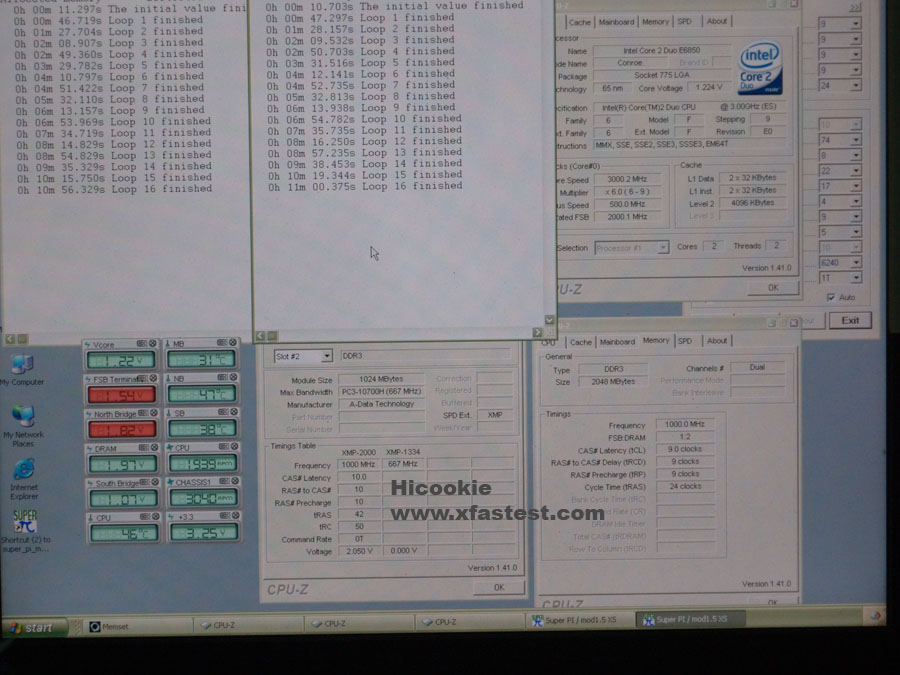Click right scroll arrow in middle Super PI window
The width and height of the screenshot is (900, 675).
537,332
